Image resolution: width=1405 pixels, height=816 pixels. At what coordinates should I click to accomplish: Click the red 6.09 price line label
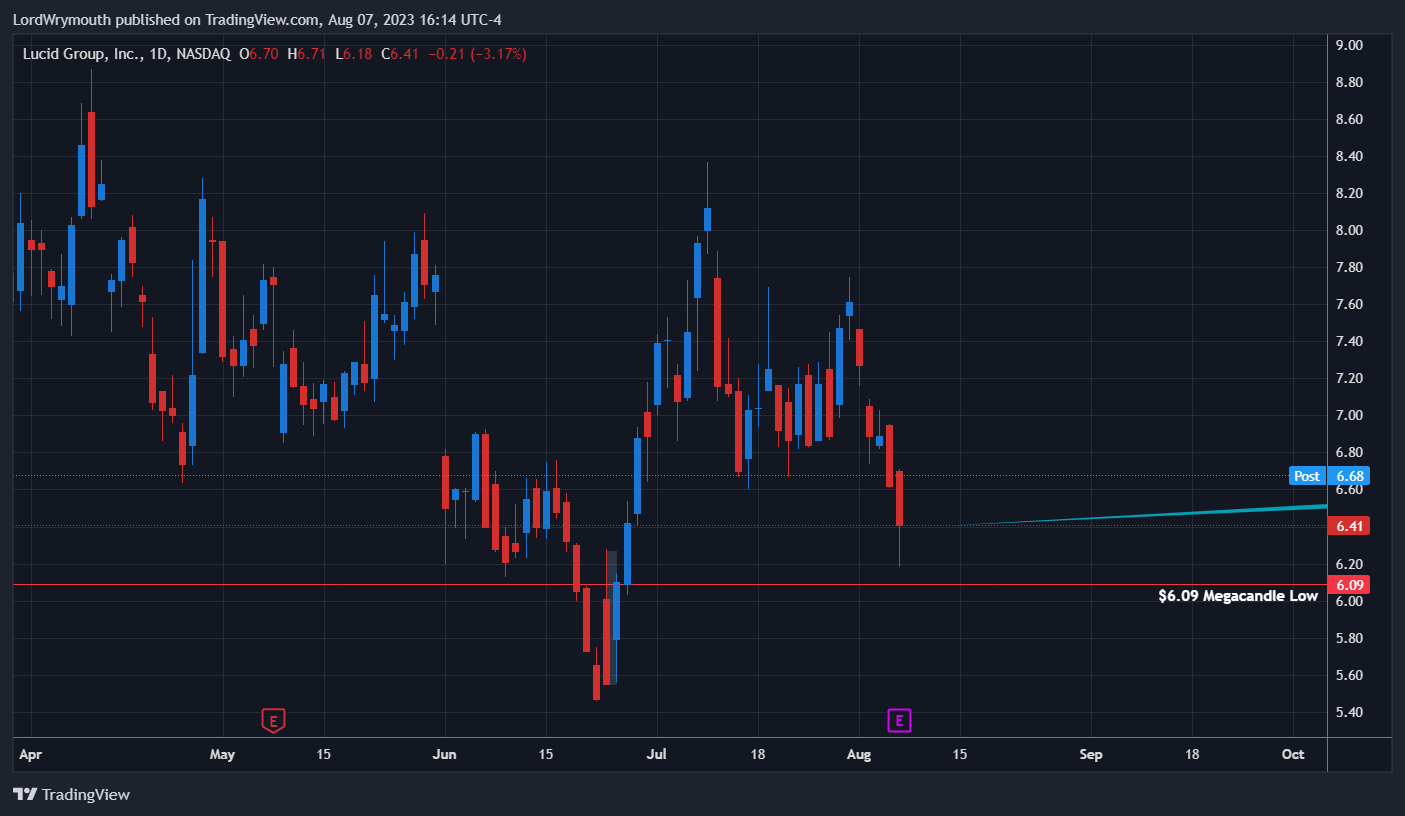coord(1350,584)
